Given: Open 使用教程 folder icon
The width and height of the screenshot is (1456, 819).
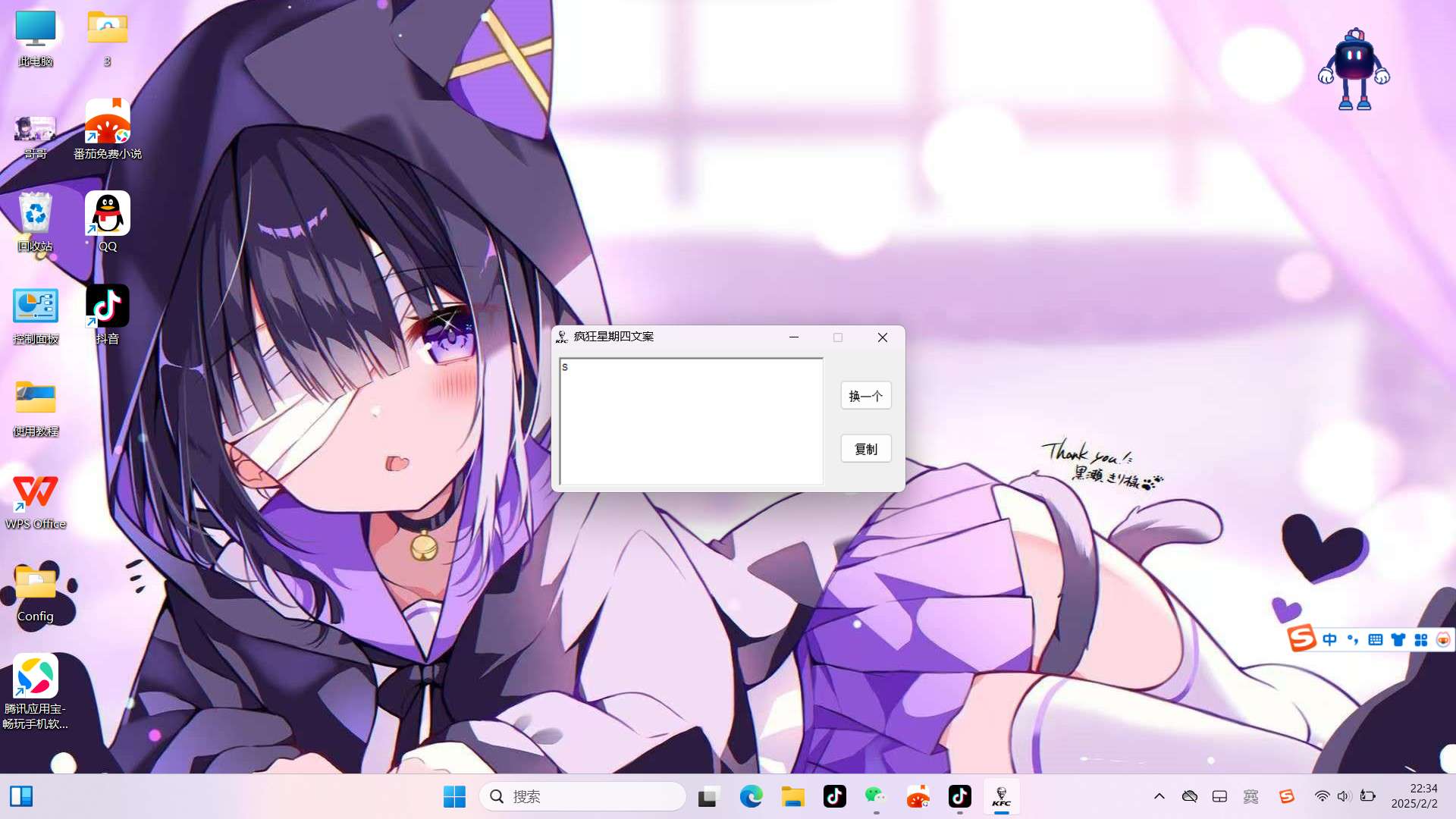Looking at the screenshot, I should (x=36, y=408).
